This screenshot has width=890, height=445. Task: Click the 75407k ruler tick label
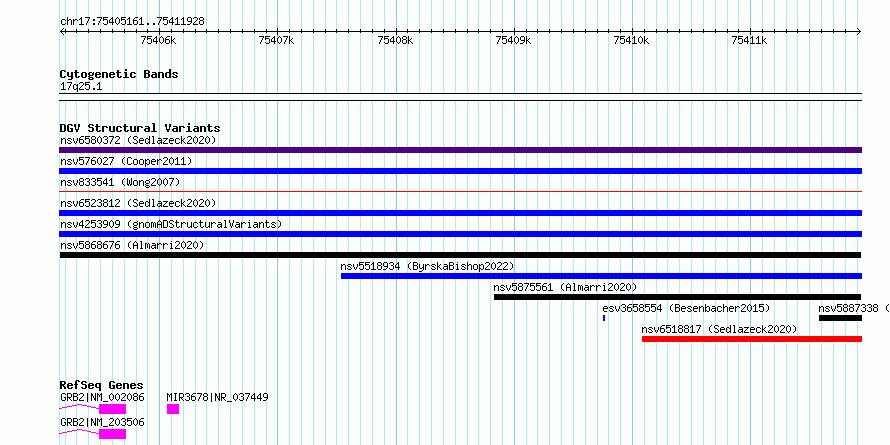[276, 40]
